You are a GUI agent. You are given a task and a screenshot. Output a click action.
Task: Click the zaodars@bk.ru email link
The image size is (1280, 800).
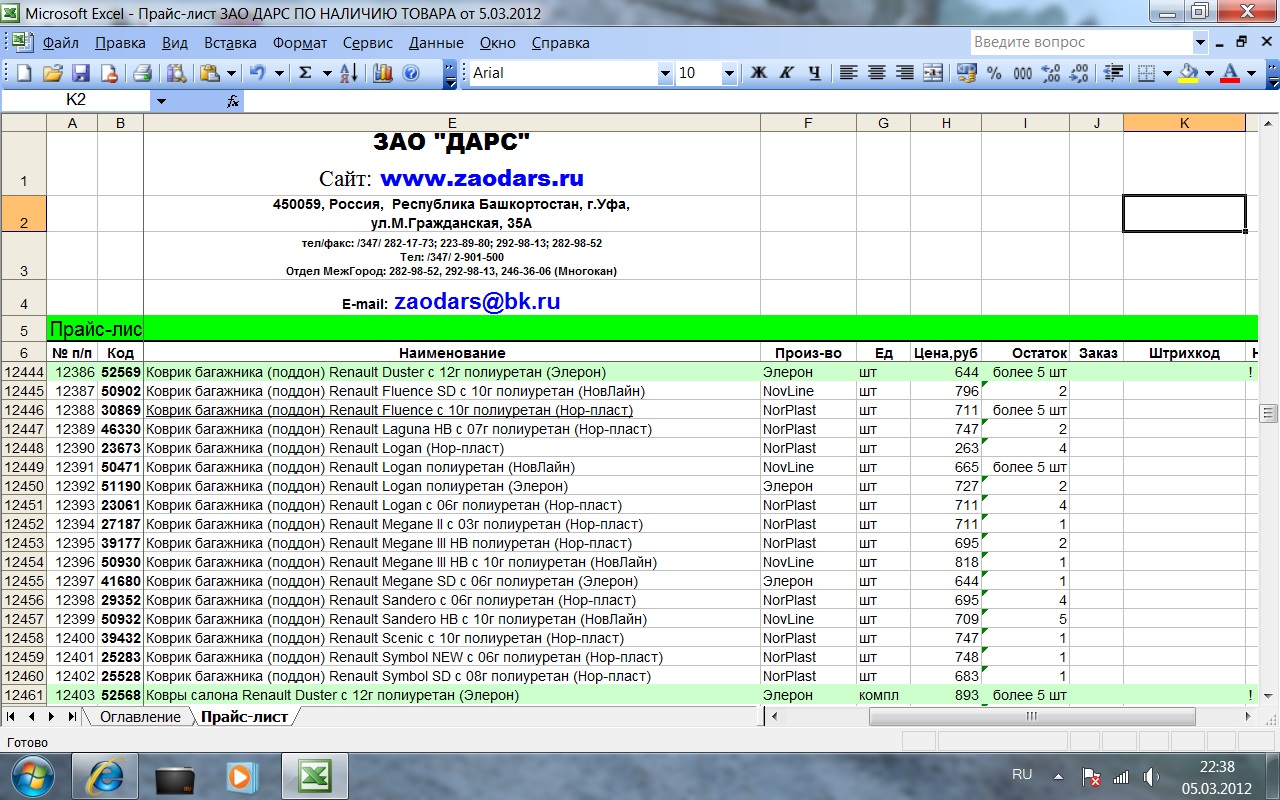point(477,302)
